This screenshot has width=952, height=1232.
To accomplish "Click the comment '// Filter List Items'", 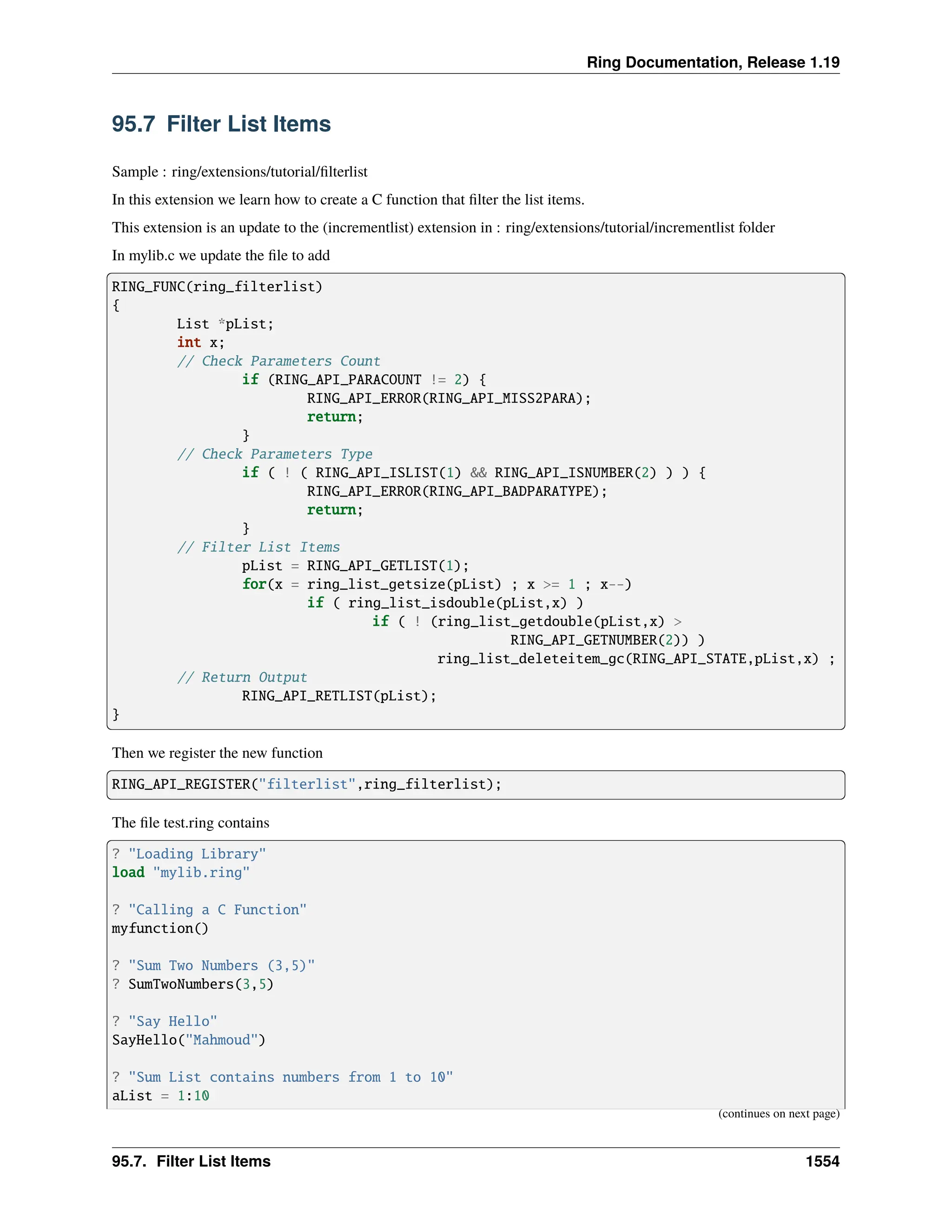I will [x=258, y=547].
